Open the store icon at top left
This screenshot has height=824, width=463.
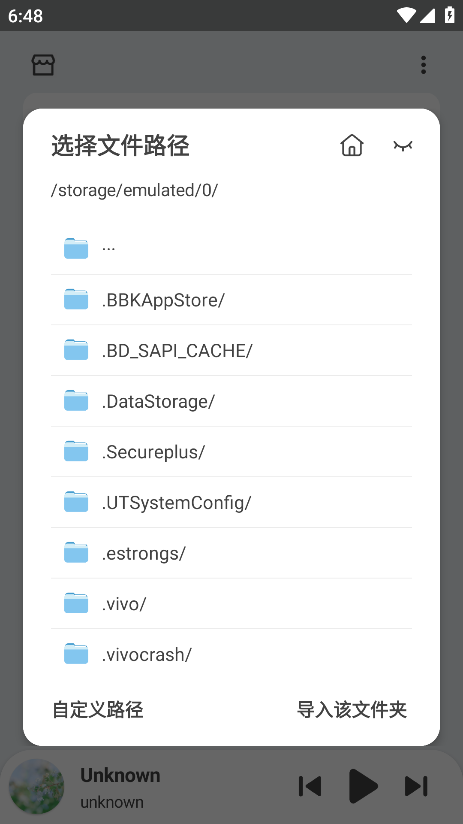[43, 65]
